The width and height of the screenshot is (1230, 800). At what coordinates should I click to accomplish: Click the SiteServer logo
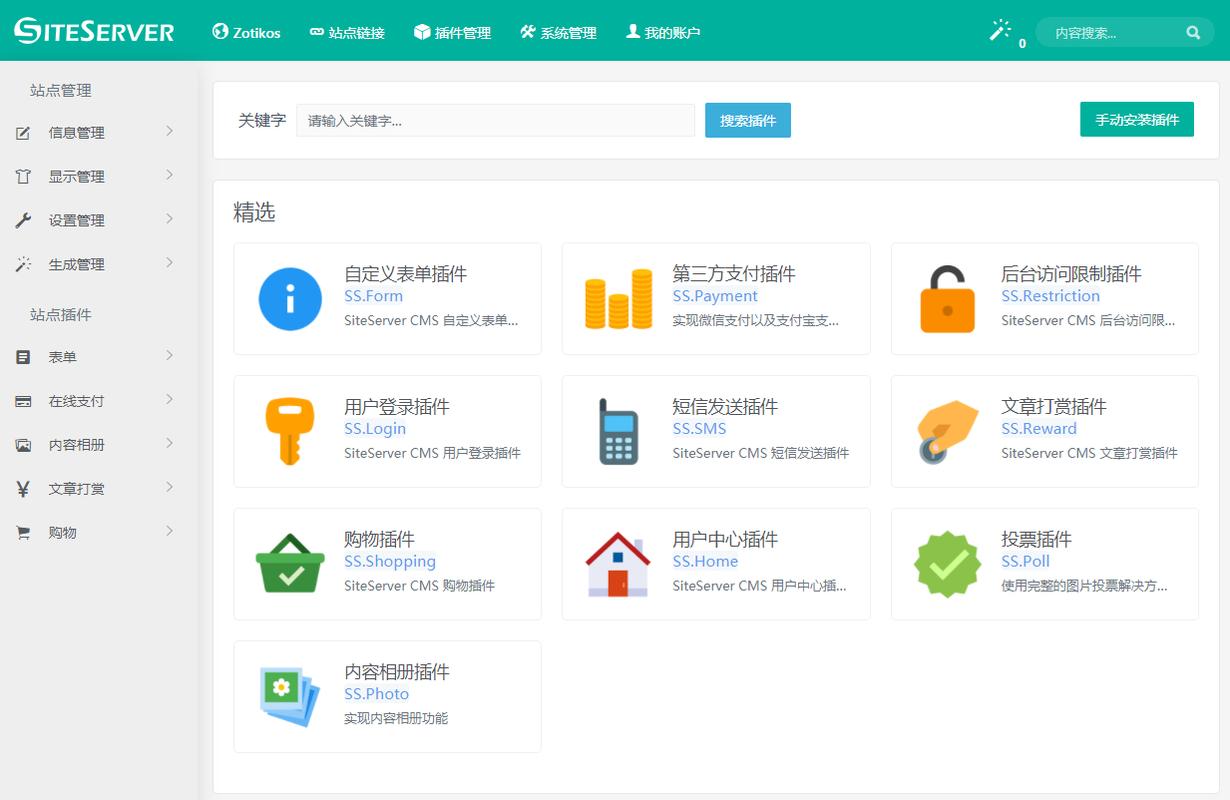(92, 31)
